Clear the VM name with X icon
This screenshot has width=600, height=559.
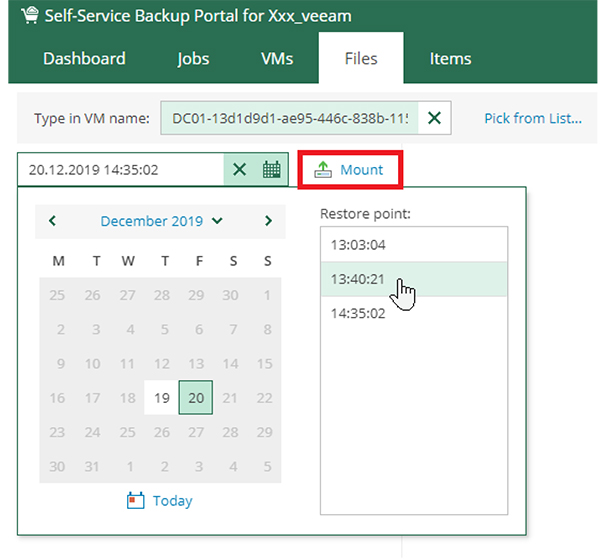point(433,118)
